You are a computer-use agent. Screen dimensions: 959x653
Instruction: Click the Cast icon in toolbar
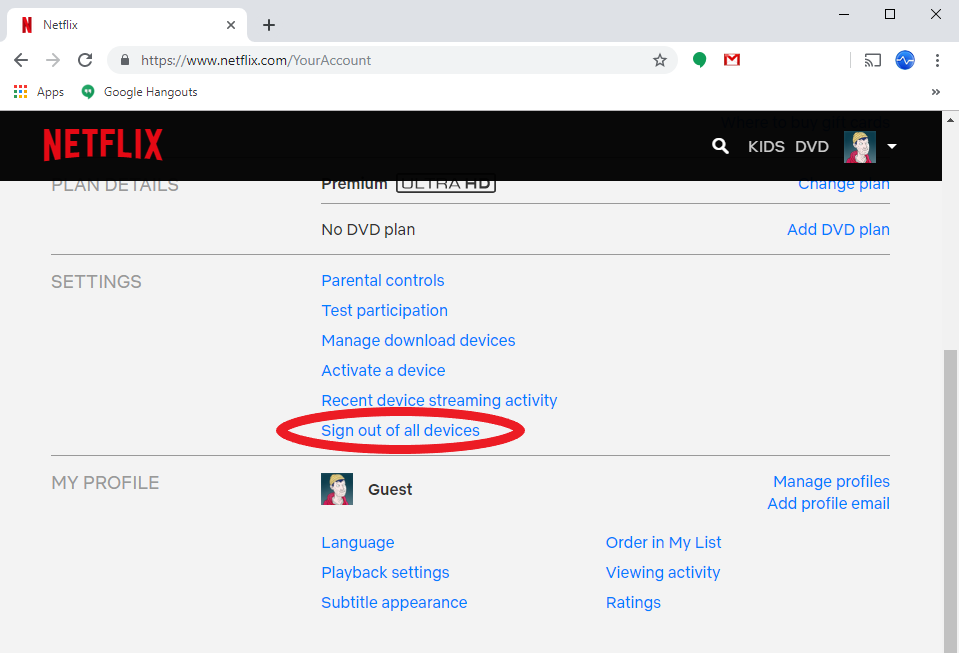(872, 60)
